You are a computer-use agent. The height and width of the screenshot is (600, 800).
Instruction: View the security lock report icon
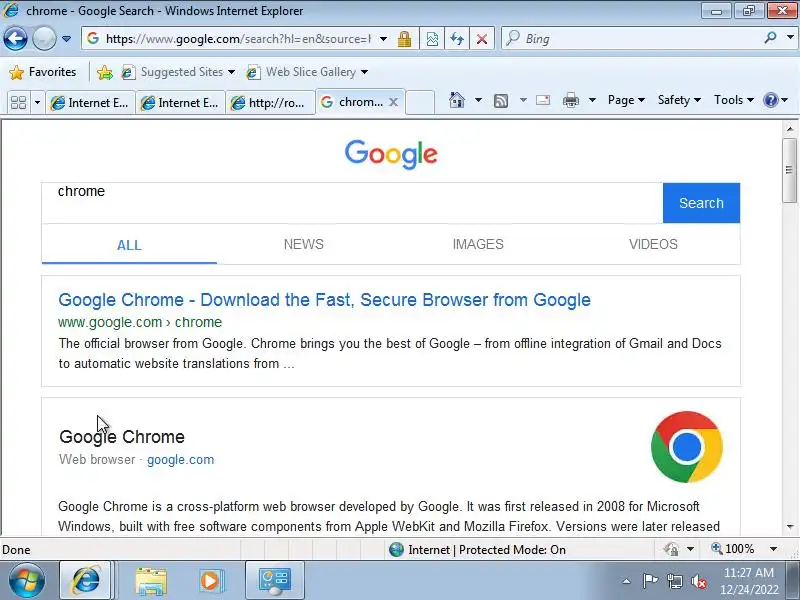click(x=405, y=39)
